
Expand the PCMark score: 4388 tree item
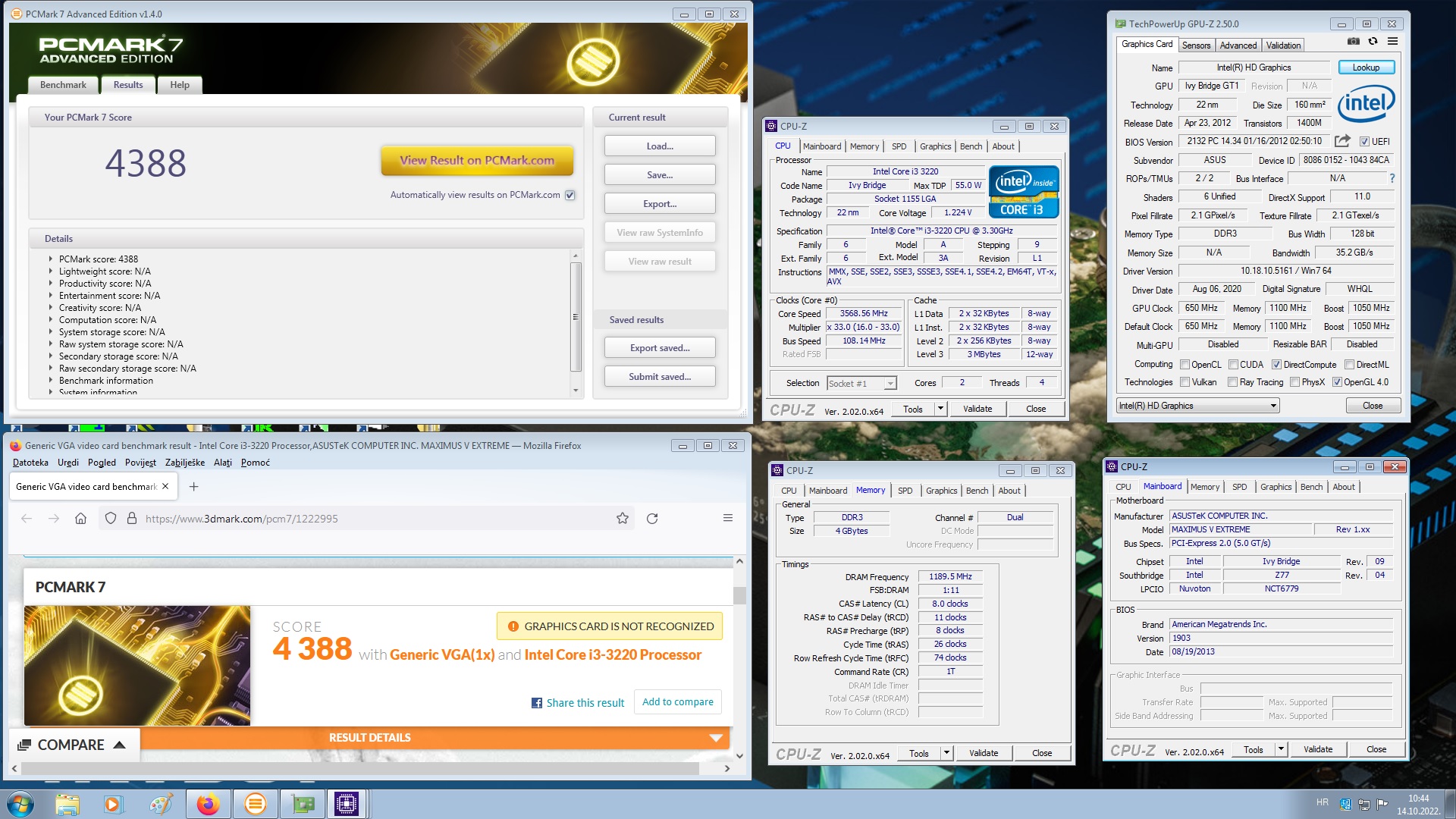pos(51,259)
